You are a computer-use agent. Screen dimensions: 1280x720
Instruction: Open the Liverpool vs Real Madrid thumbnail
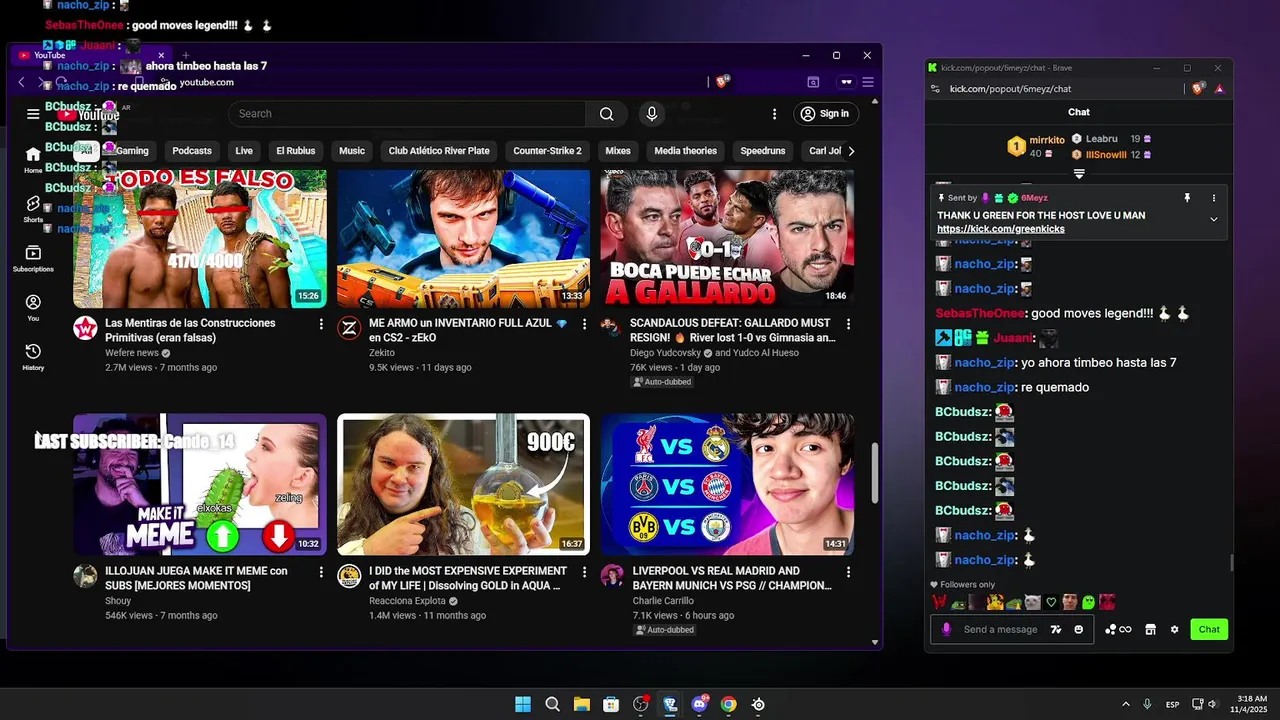pyautogui.click(x=727, y=485)
